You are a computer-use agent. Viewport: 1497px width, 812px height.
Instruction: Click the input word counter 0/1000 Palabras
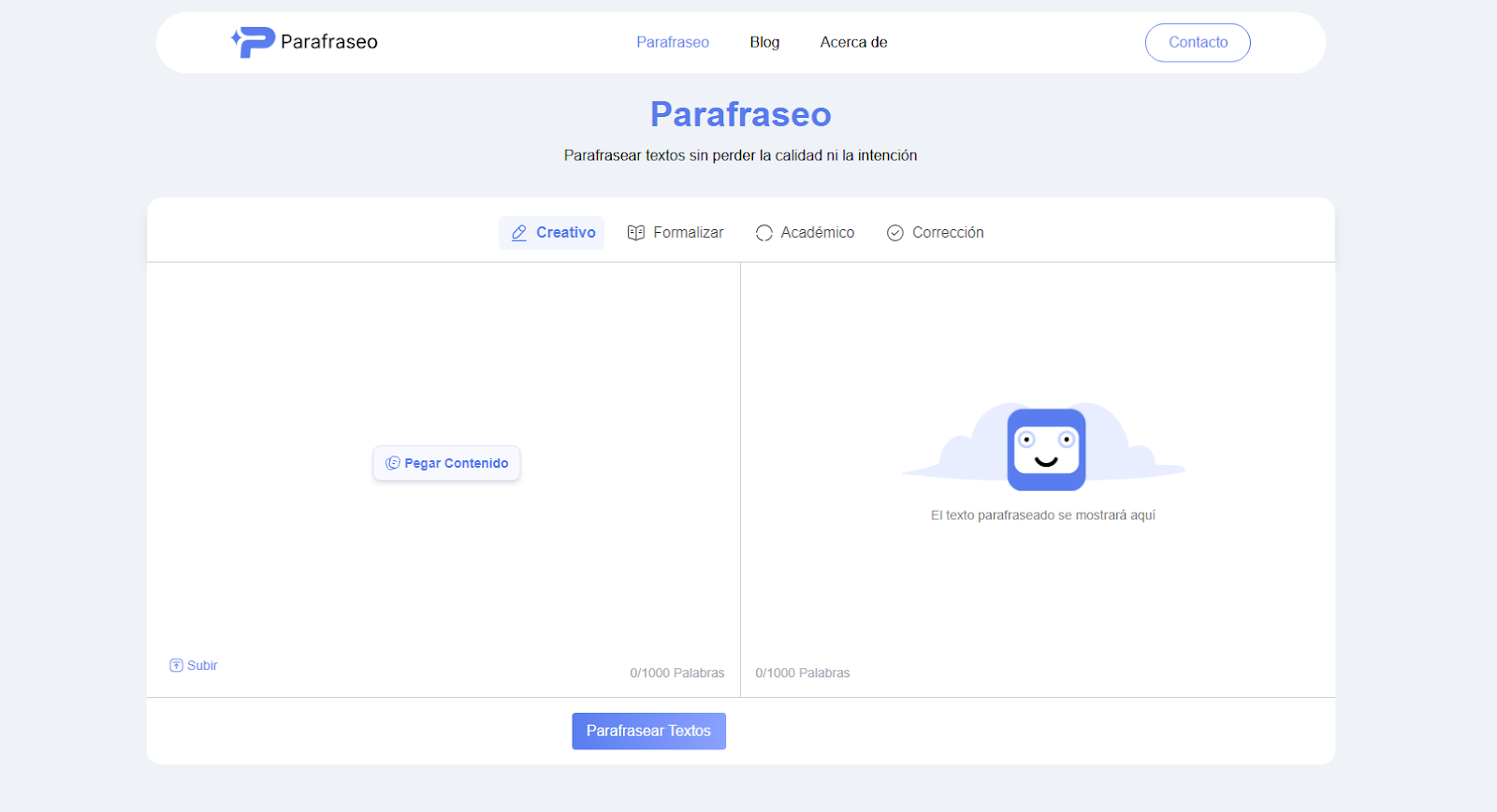click(x=677, y=673)
